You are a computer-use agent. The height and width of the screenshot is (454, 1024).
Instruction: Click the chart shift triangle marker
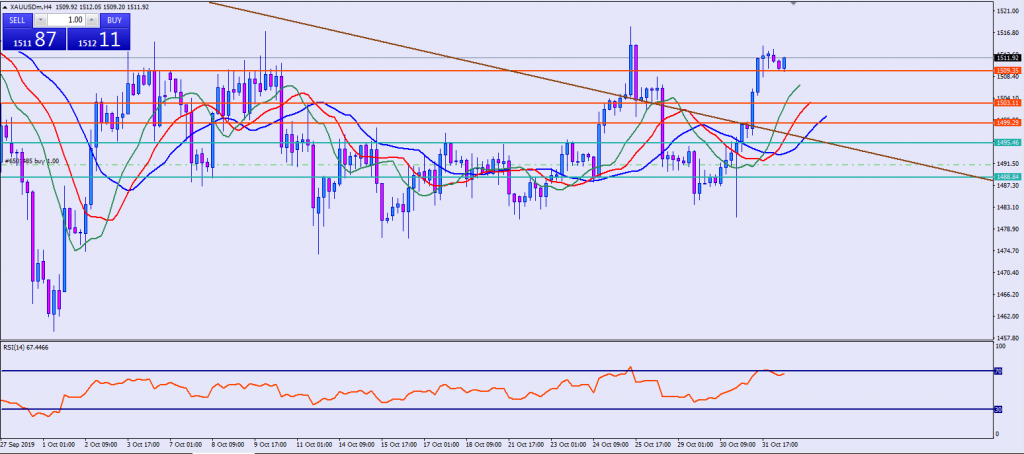point(794,4)
